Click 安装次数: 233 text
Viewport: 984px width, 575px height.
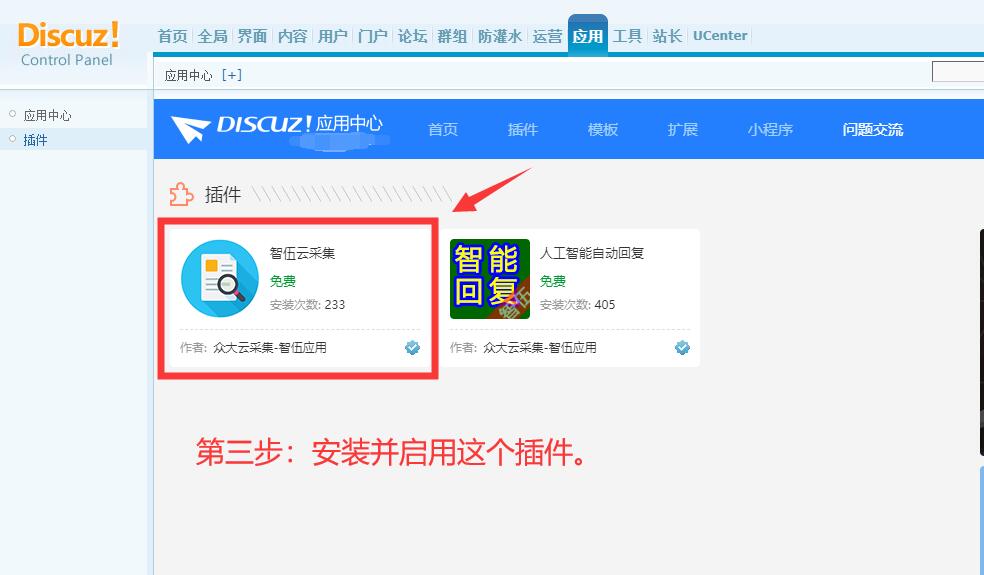pos(308,304)
